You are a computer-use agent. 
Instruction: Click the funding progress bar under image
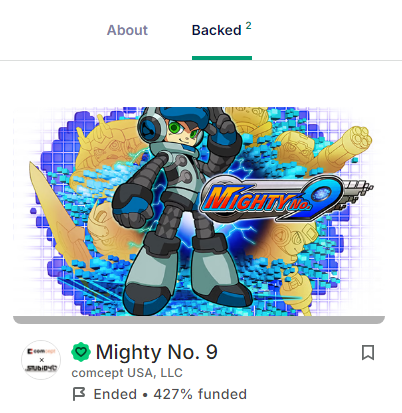tap(199, 320)
